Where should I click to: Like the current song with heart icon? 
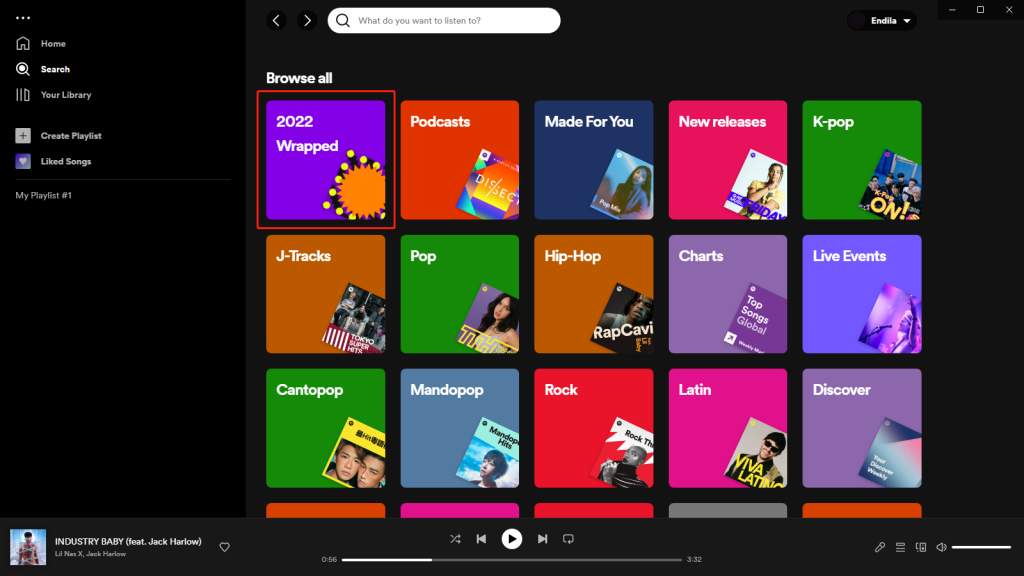[225, 547]
